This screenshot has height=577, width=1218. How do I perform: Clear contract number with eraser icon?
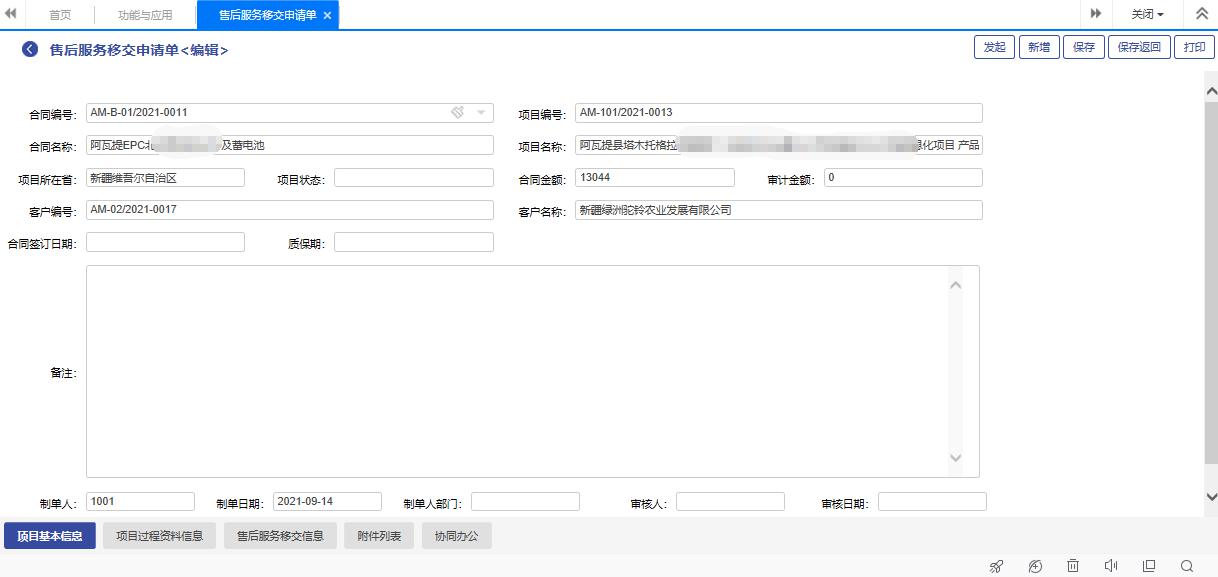[457, 113]
